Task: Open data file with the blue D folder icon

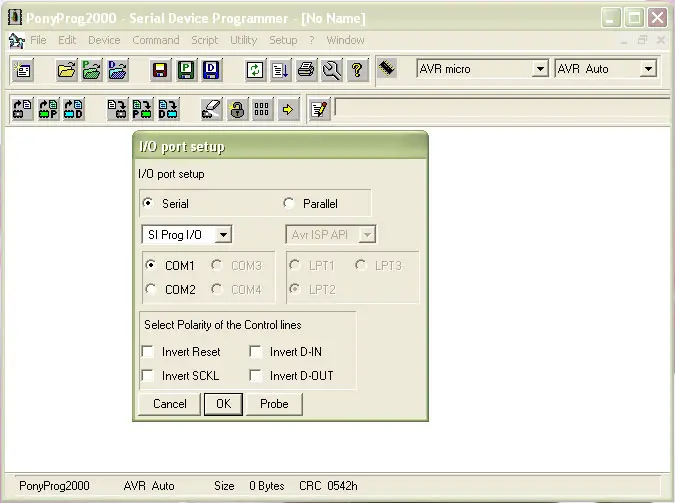Action: 118,70
